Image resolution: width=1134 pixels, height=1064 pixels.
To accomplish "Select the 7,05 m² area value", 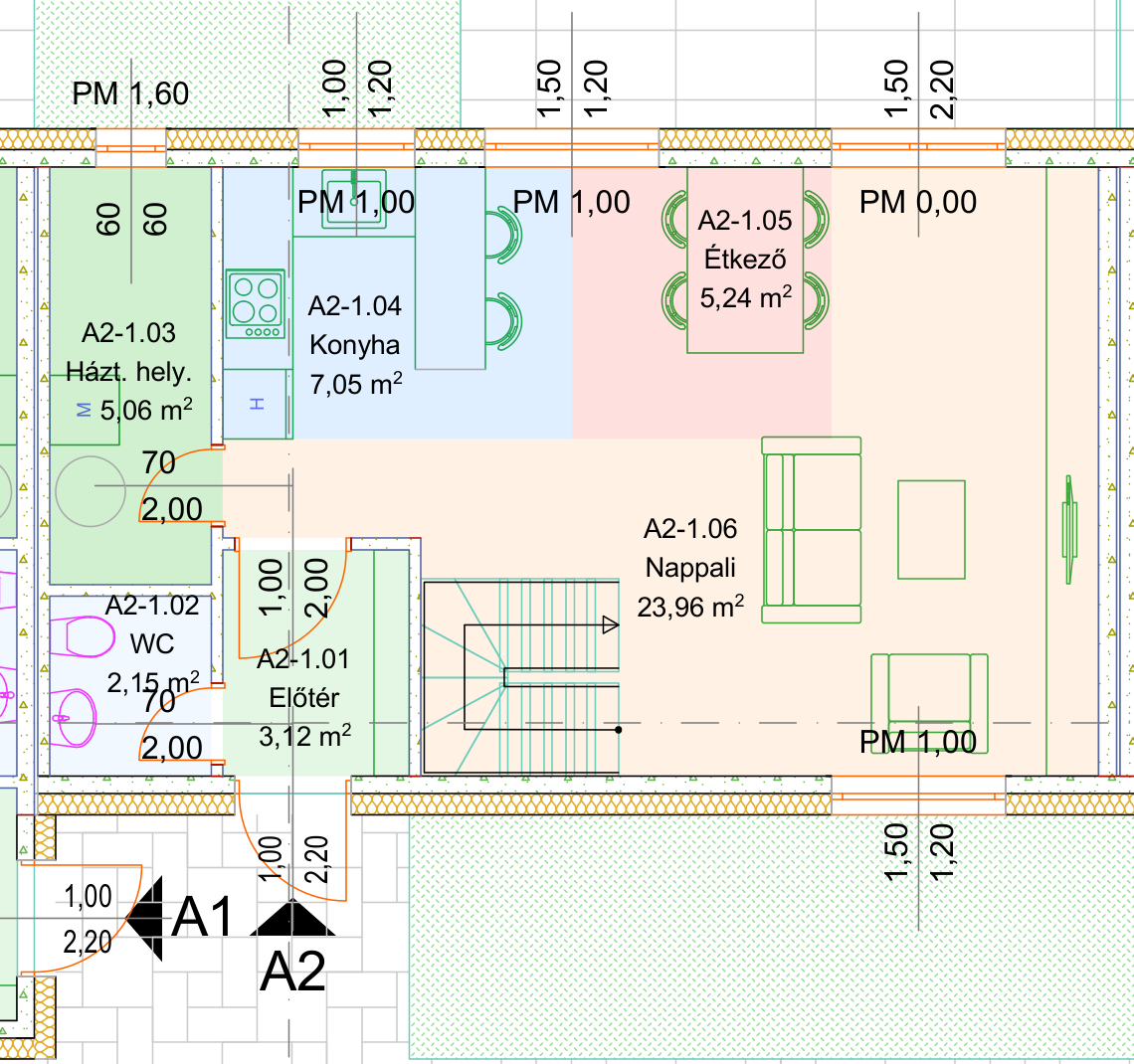I will click(x=356, y=384).
